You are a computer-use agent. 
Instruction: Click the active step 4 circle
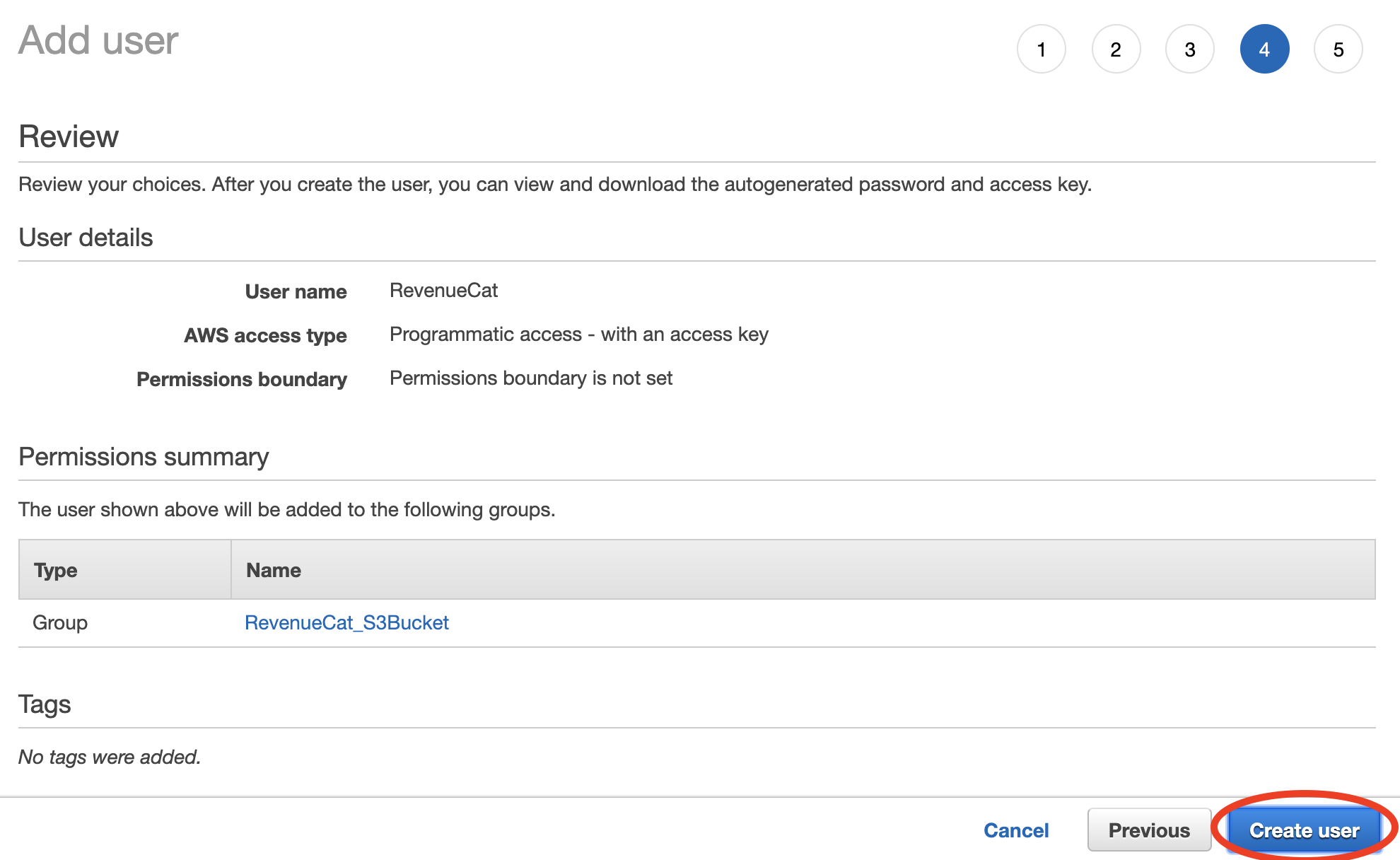[x=1264, y=50]
